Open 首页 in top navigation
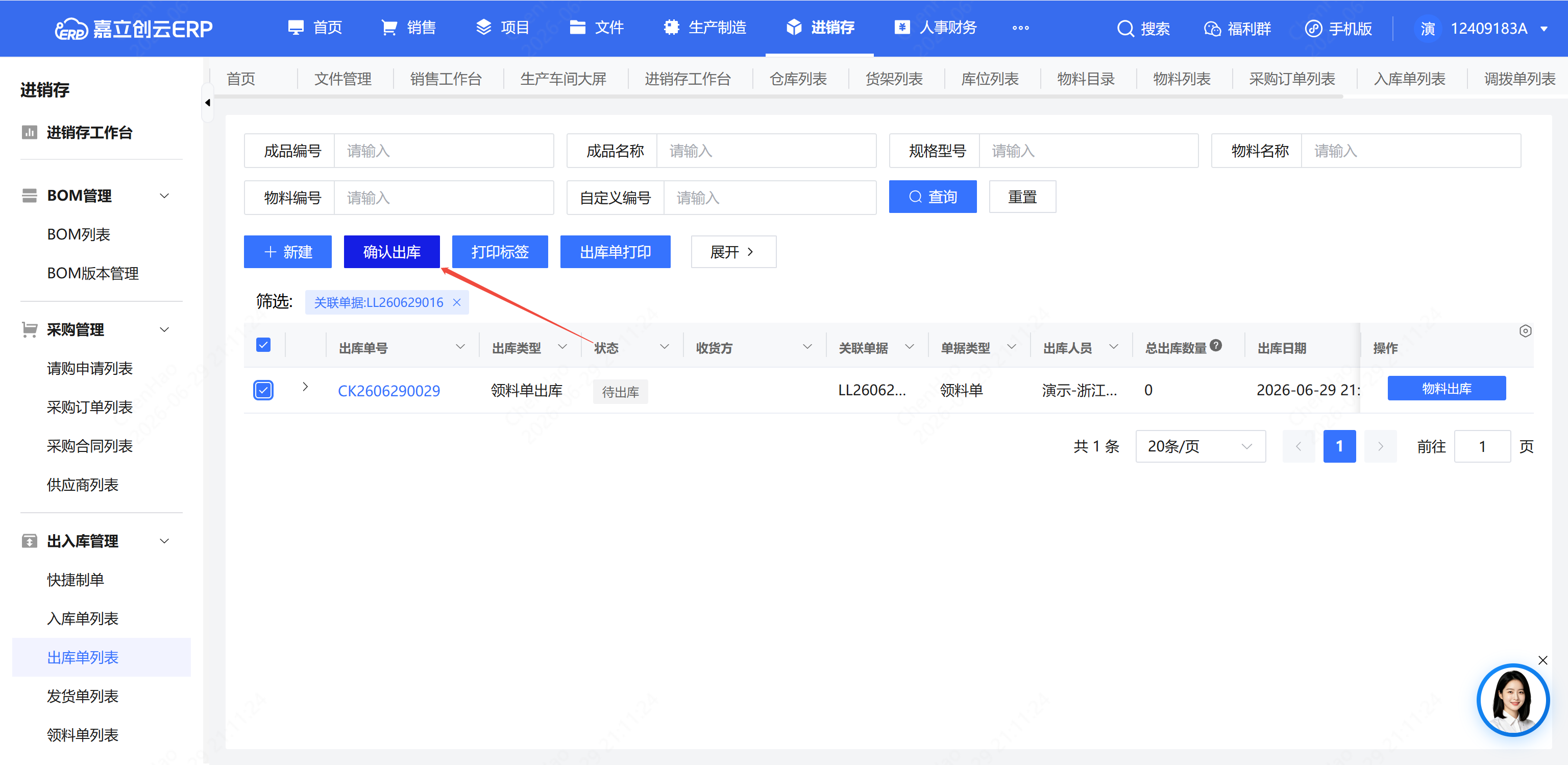The height and width of the screenshot is (765, 1568). pyautogui.click(x=315, y=28)
